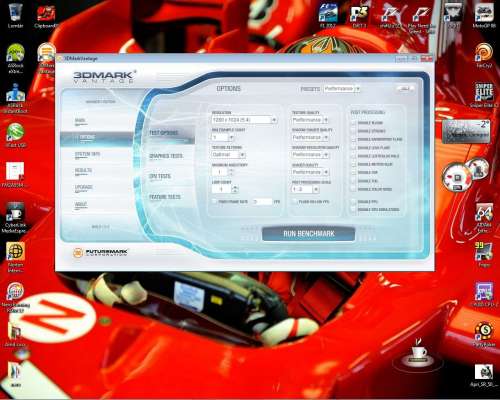This screenshot has width=500, height=400.
Task: Open the Multisample Count dropdown
Action: (223, 137)
